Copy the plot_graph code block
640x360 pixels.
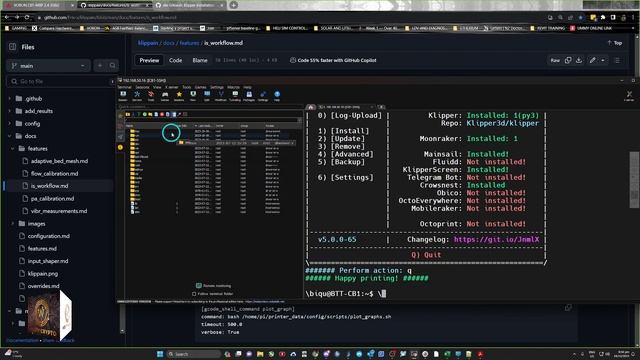[x=568, y=308]
